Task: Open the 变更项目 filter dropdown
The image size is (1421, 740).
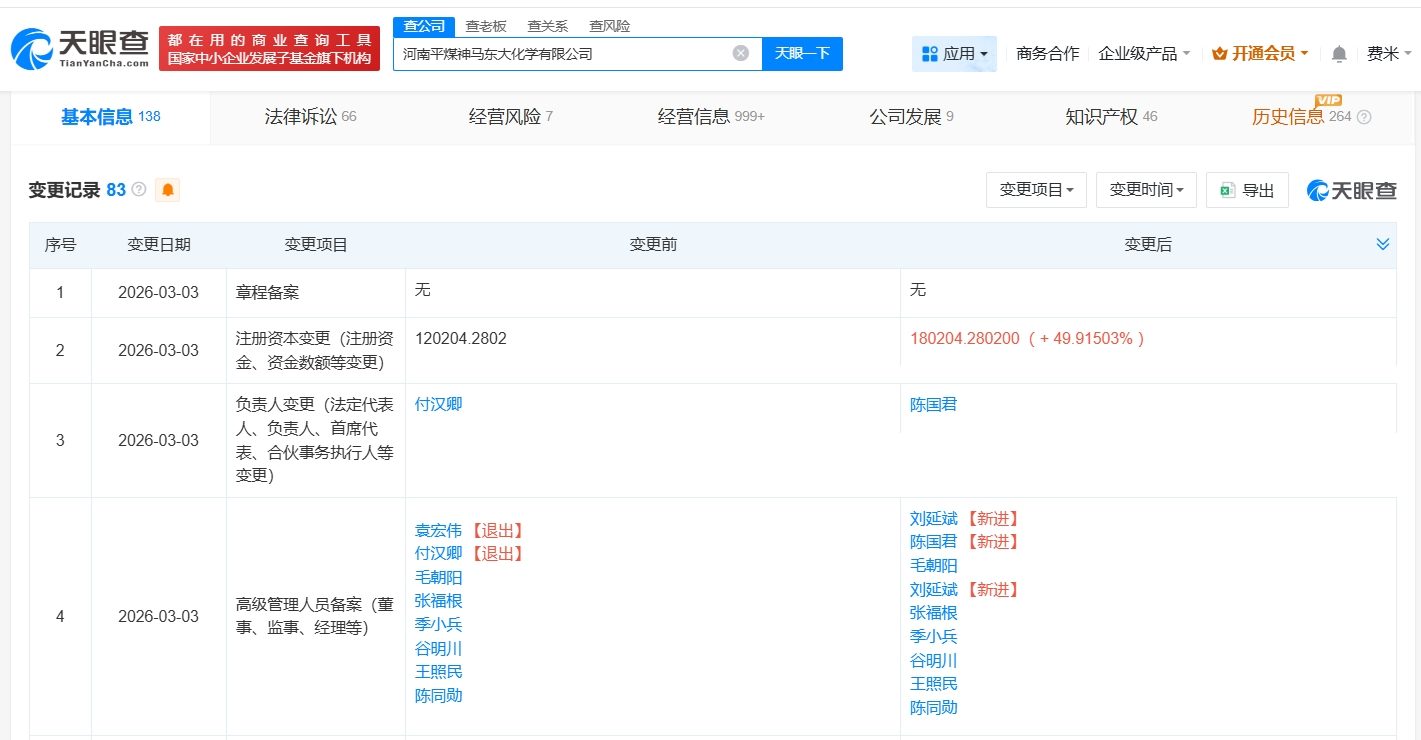Action: (x=1036, y=190)
